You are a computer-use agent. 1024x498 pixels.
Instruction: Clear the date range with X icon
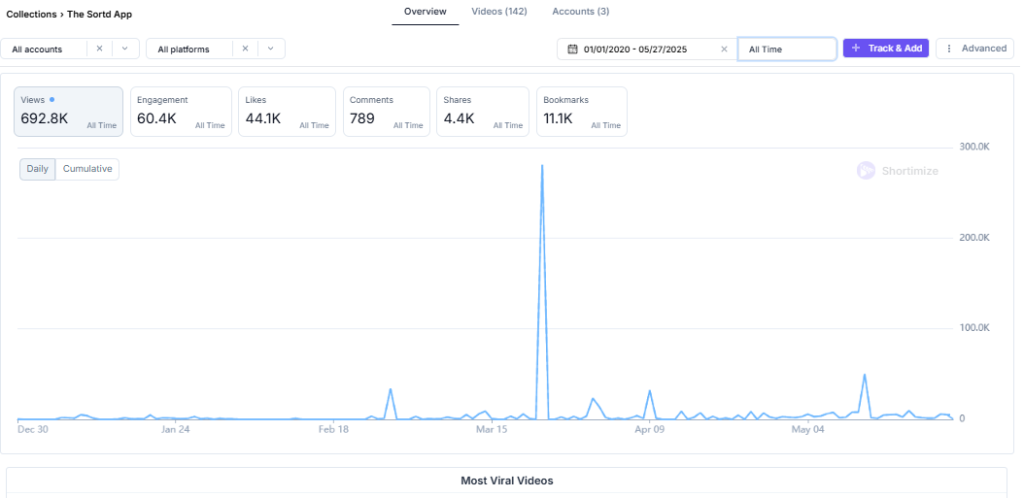pos(724,49)
